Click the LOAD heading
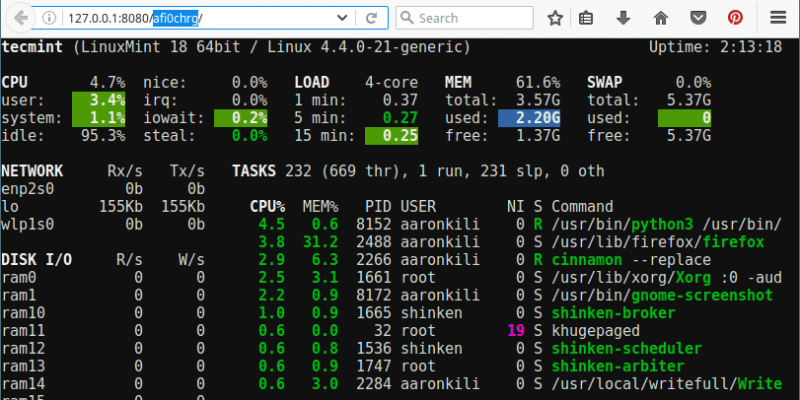Screen dimensions: 800x400 point(312,83)
